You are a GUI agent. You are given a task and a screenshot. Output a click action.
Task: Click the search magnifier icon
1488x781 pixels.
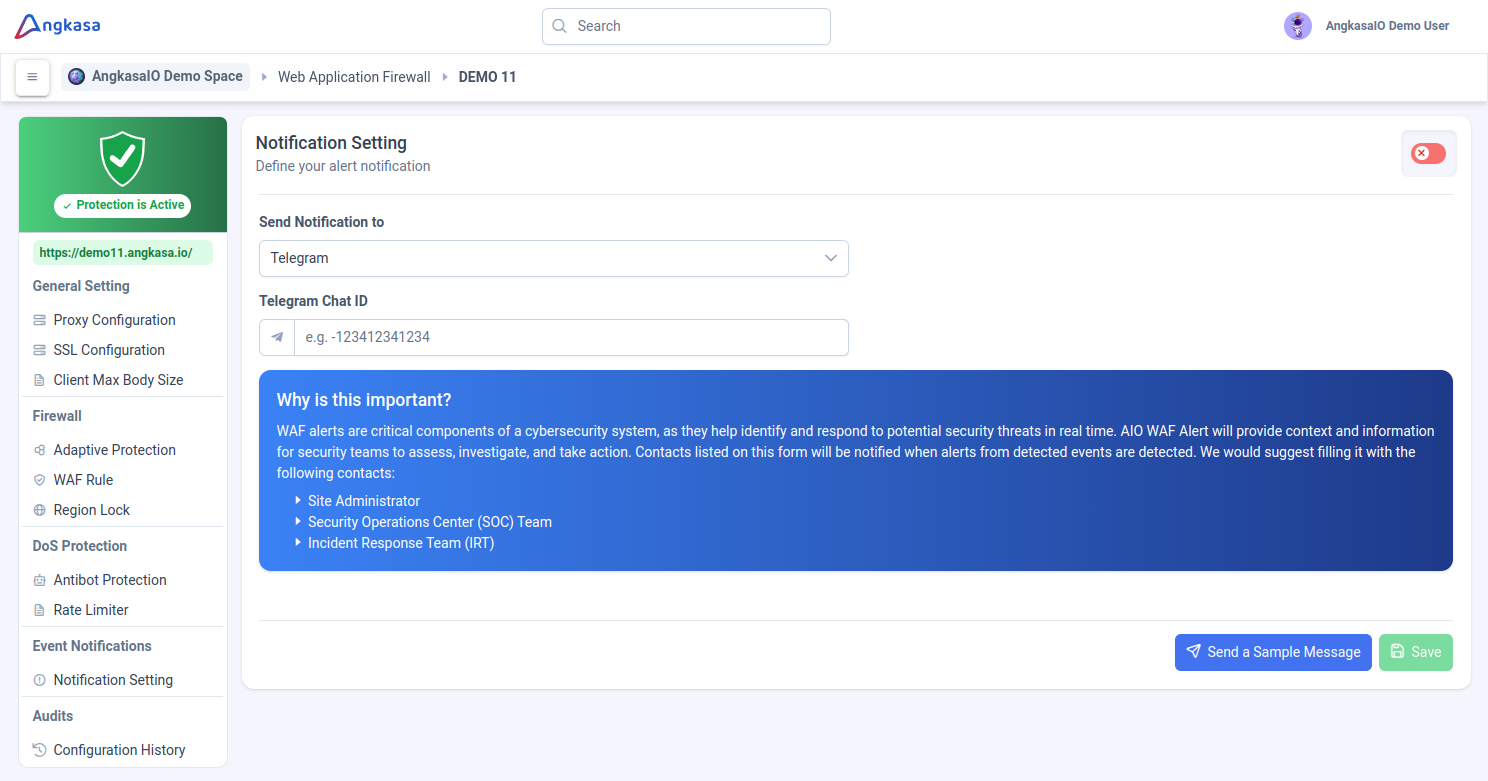point(560,26)
